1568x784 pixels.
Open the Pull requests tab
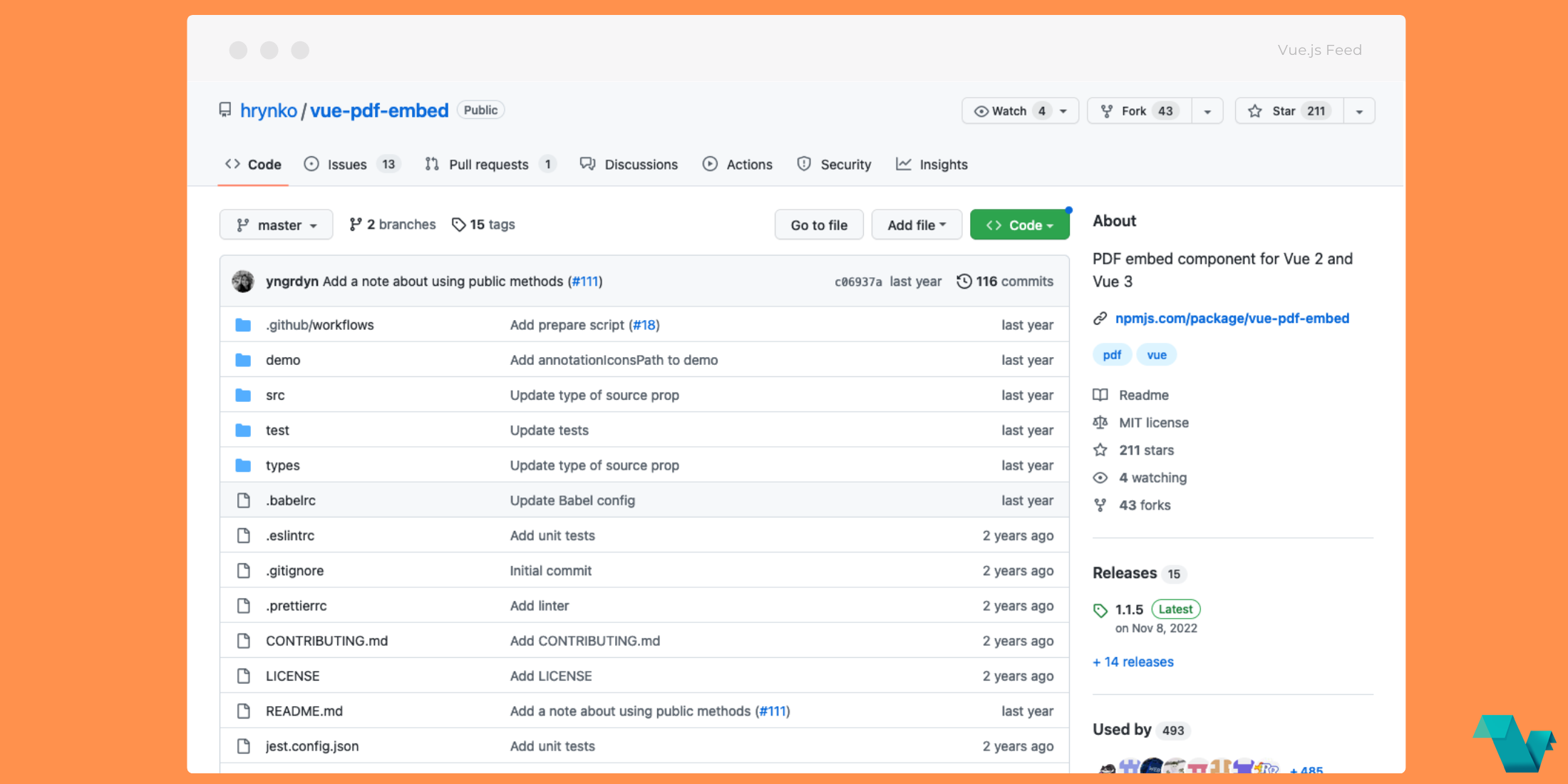pyautogui.click(x=488, y=165)
